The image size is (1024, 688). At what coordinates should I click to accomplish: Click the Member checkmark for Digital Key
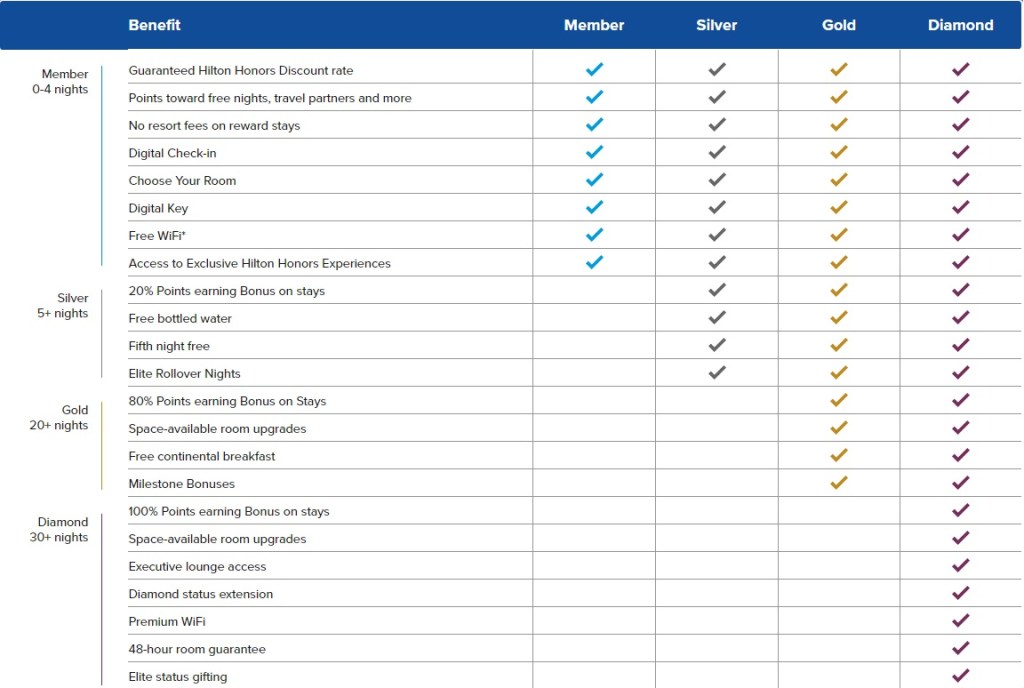point(594,208)
